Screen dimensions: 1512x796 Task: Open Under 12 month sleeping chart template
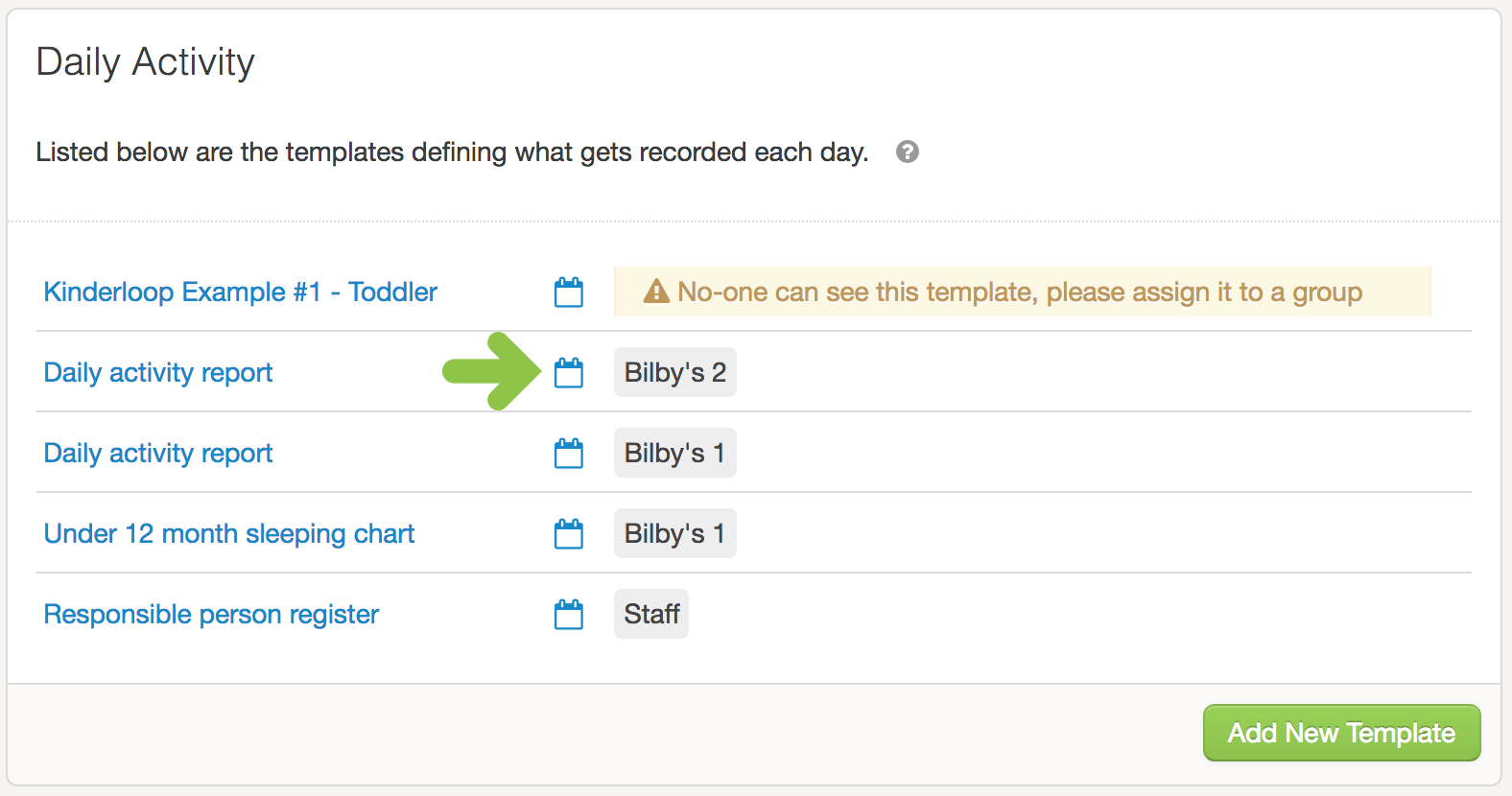pos(229,533)
